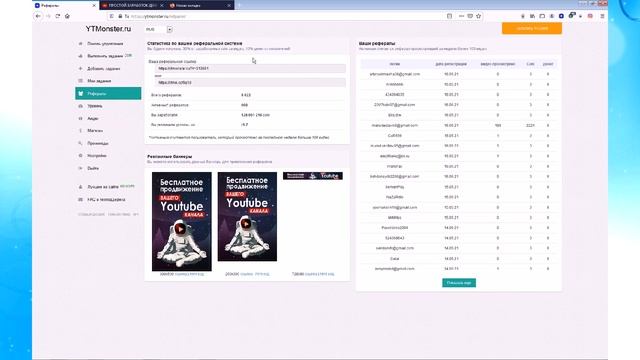The height and width of the screenshot is (360, 640).
Task: Open 'Добавить задание' in the sidebar
Action: (104, 69)
